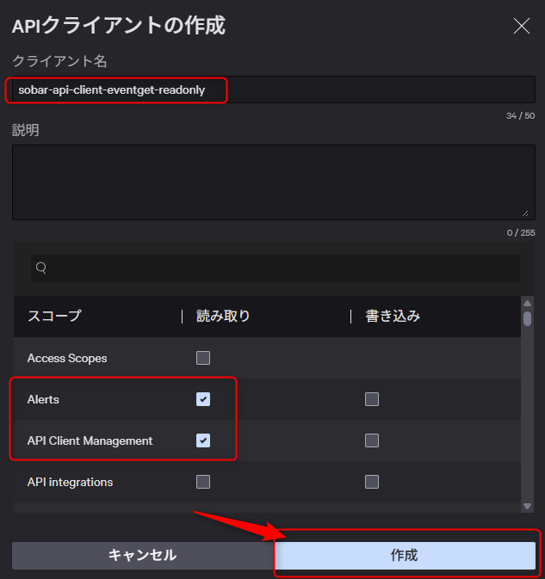Enable write for API Client Management
This screenshot has height=579, width=545.
click(371, 441)
